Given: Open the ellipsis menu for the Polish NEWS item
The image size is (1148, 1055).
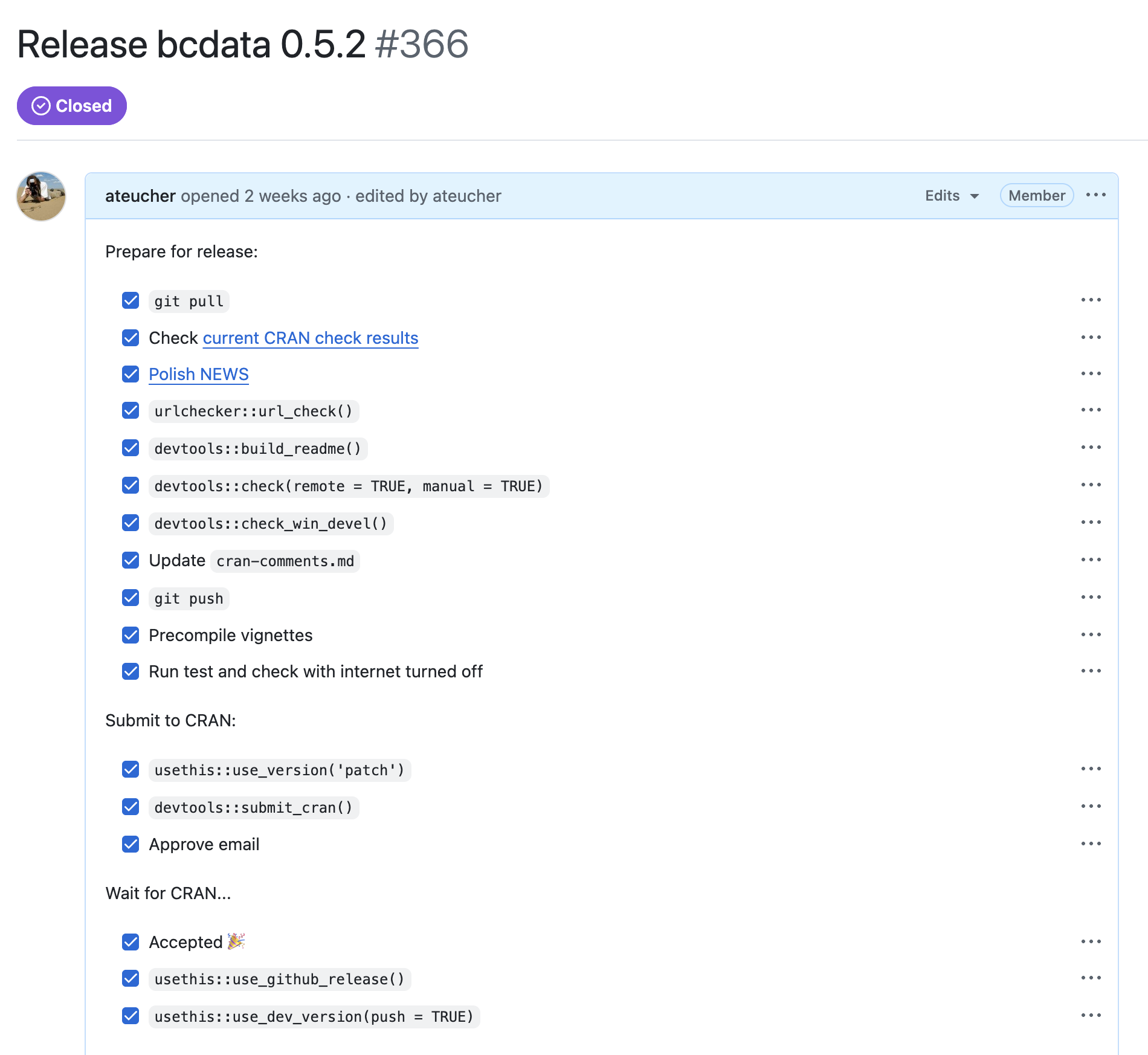Looking at the screenshot, I should (x=1091, y=374).
